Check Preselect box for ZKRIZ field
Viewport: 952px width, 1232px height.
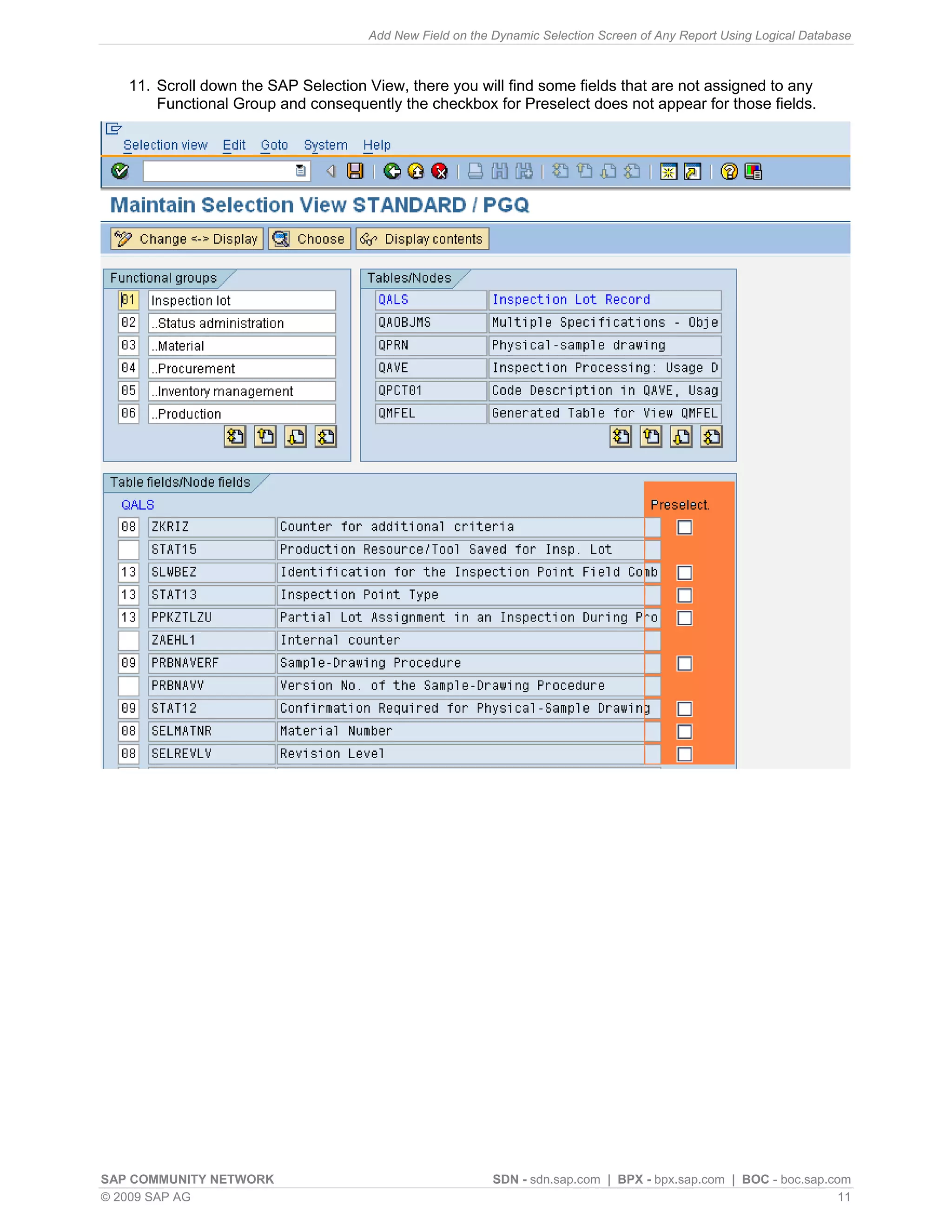pyautogui.click(x=684, y=528)
